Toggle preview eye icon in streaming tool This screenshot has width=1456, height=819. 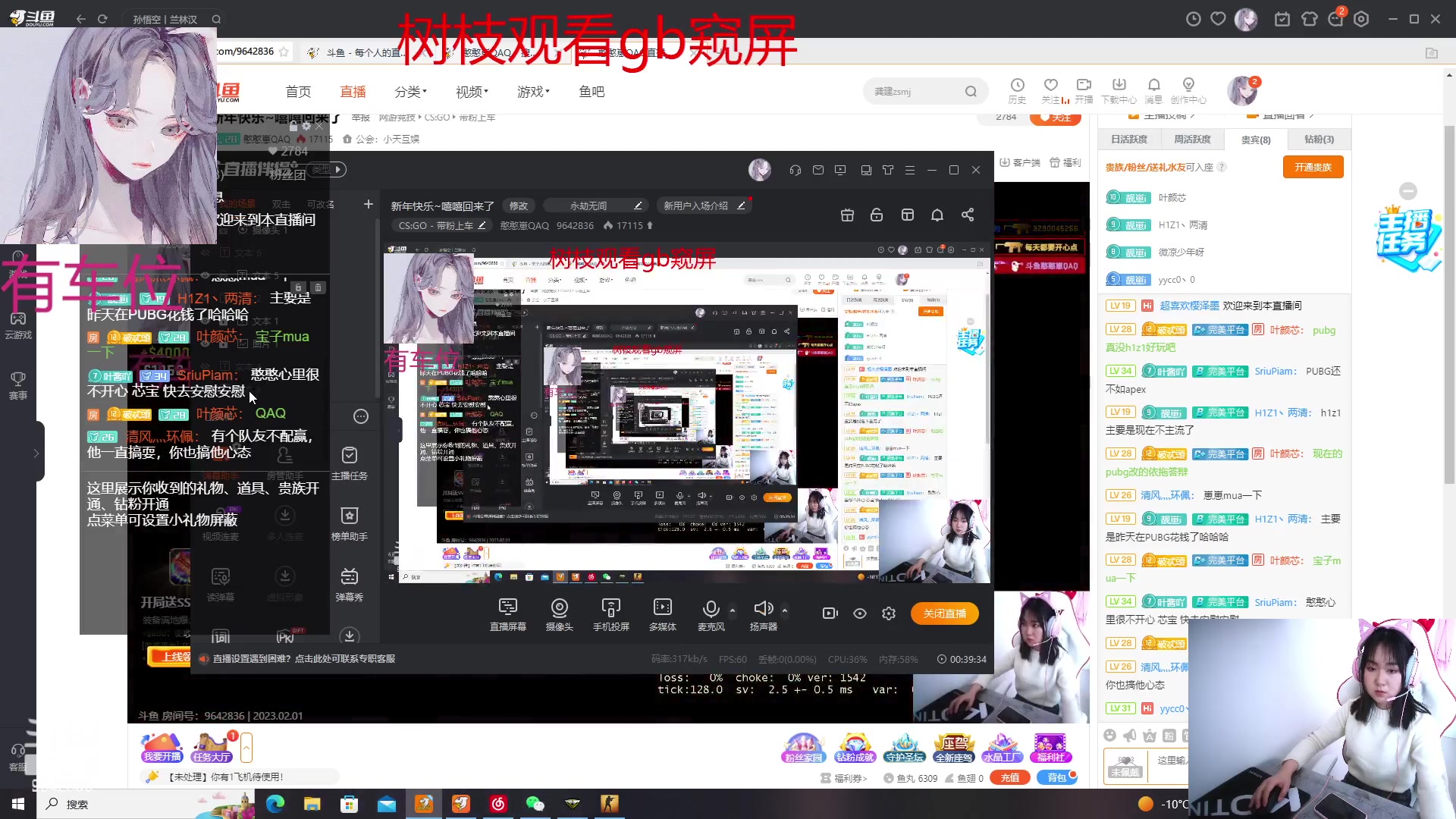click(860, 613)
